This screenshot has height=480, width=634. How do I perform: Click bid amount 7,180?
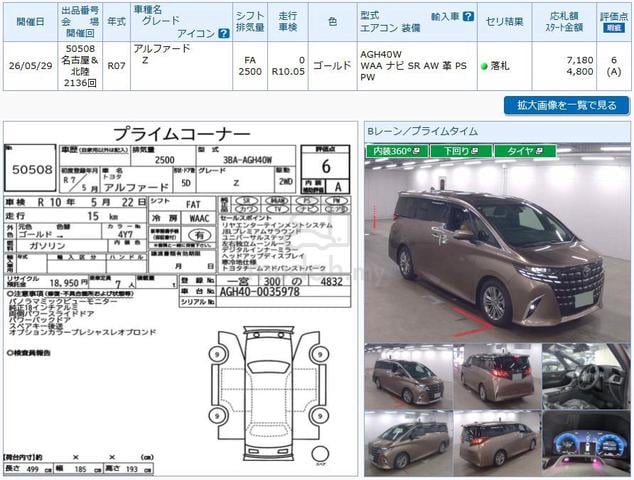[579, 60]
